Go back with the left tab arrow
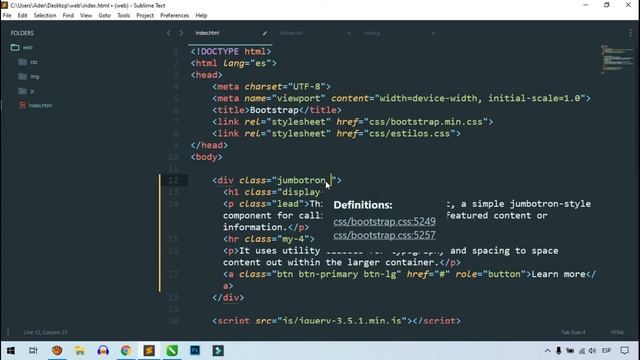The height and width of the screenshot is (360, 640). (169, 33)
